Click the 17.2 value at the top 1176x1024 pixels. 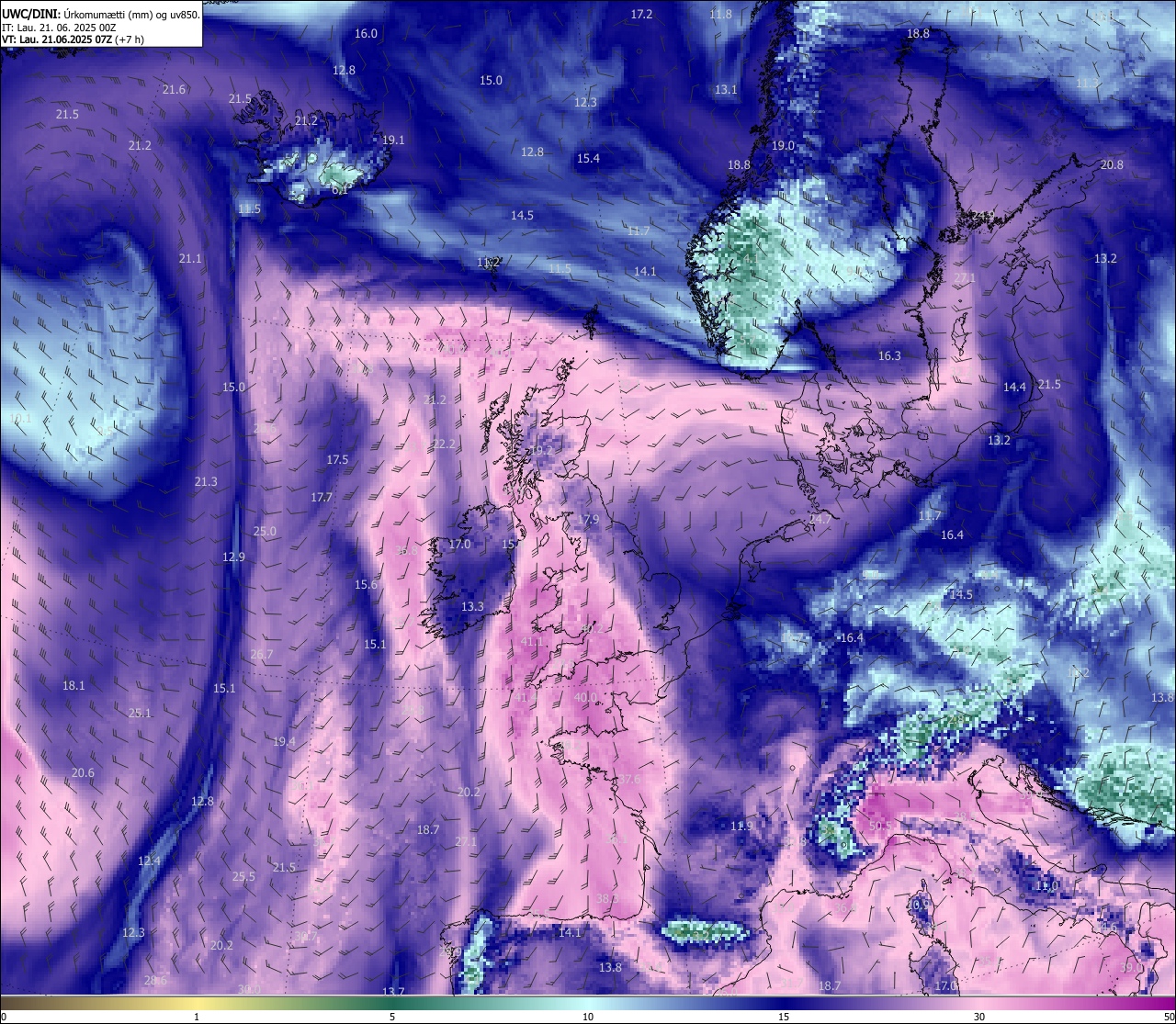click(641, 14)
